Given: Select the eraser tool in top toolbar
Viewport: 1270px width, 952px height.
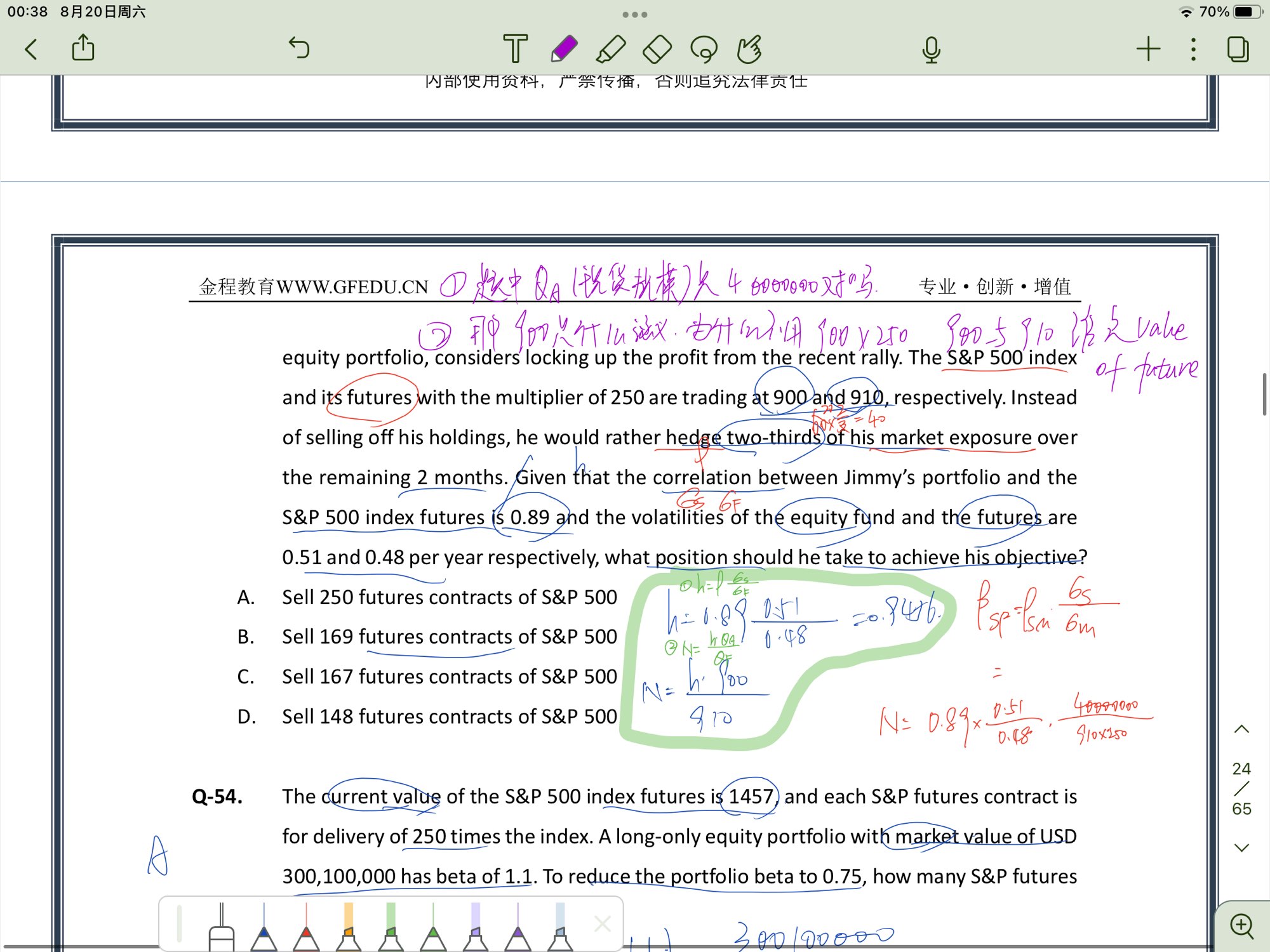Looking at the screenshot, I should pos(657,49).
